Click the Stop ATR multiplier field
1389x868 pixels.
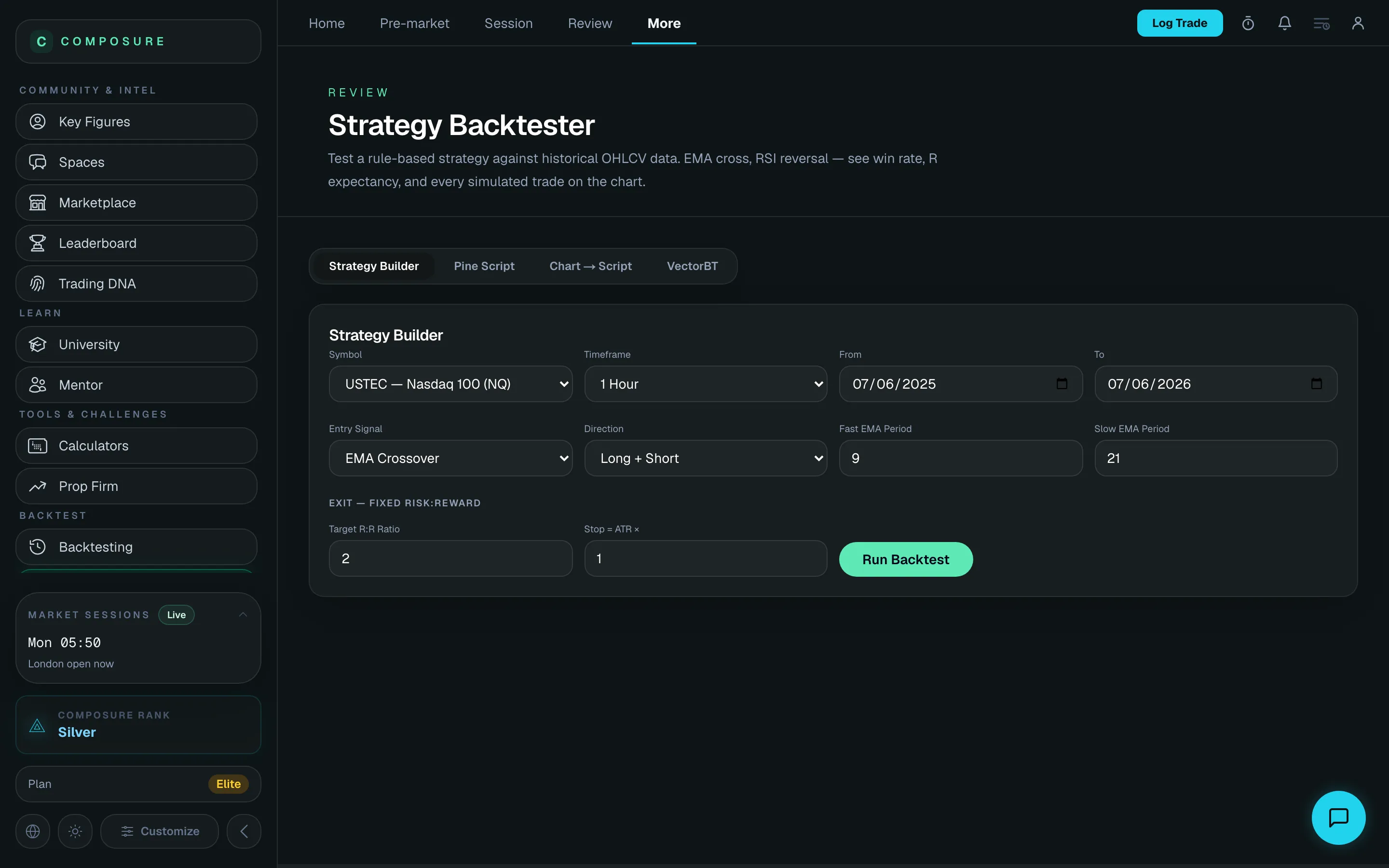click(706, 558)
